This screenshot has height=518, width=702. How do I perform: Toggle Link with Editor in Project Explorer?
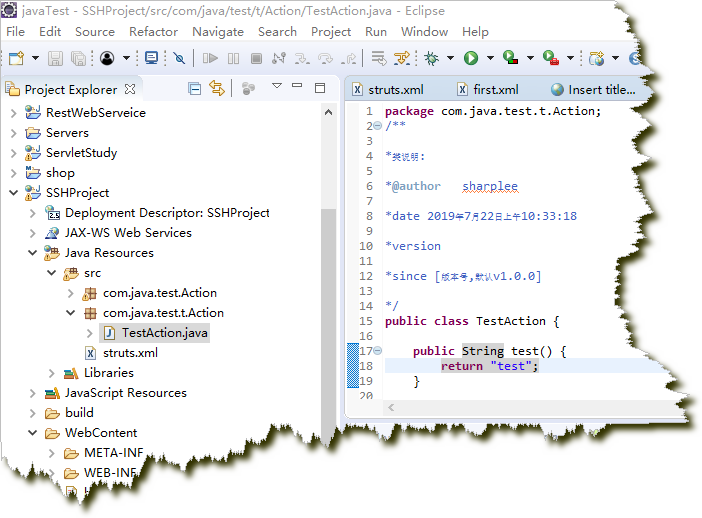tap(216, 89)
